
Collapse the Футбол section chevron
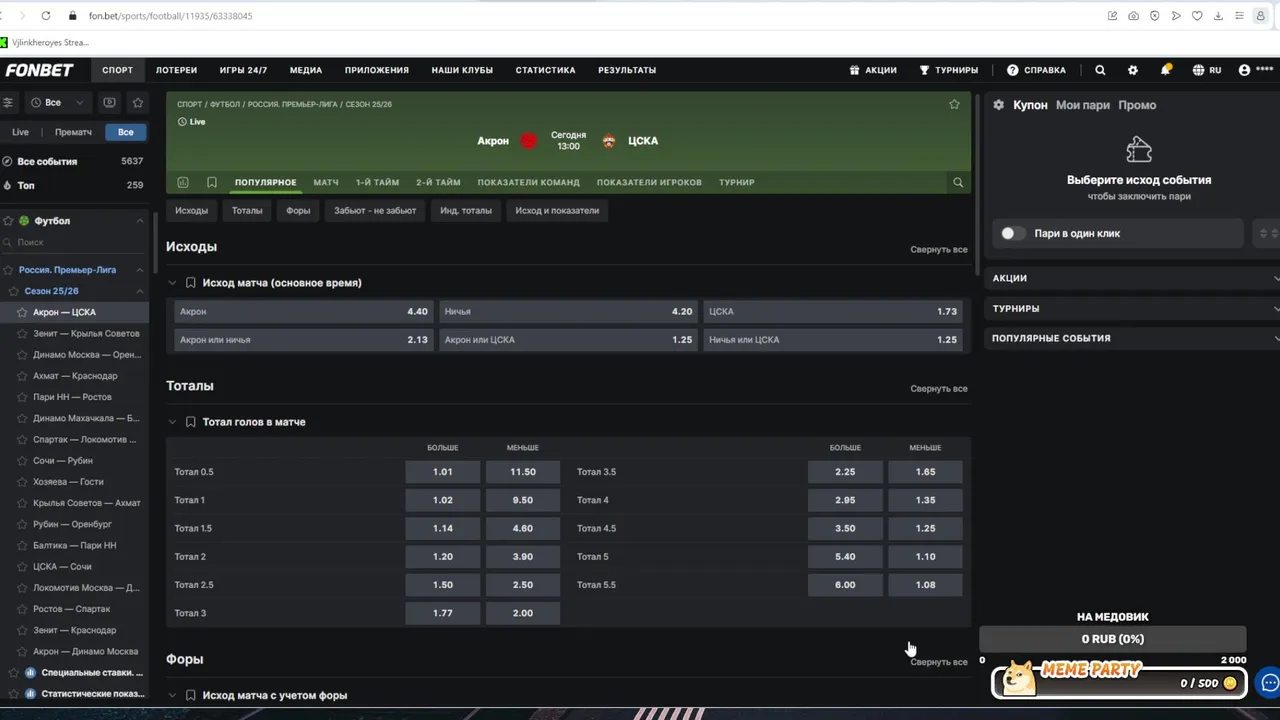(140, 221)
